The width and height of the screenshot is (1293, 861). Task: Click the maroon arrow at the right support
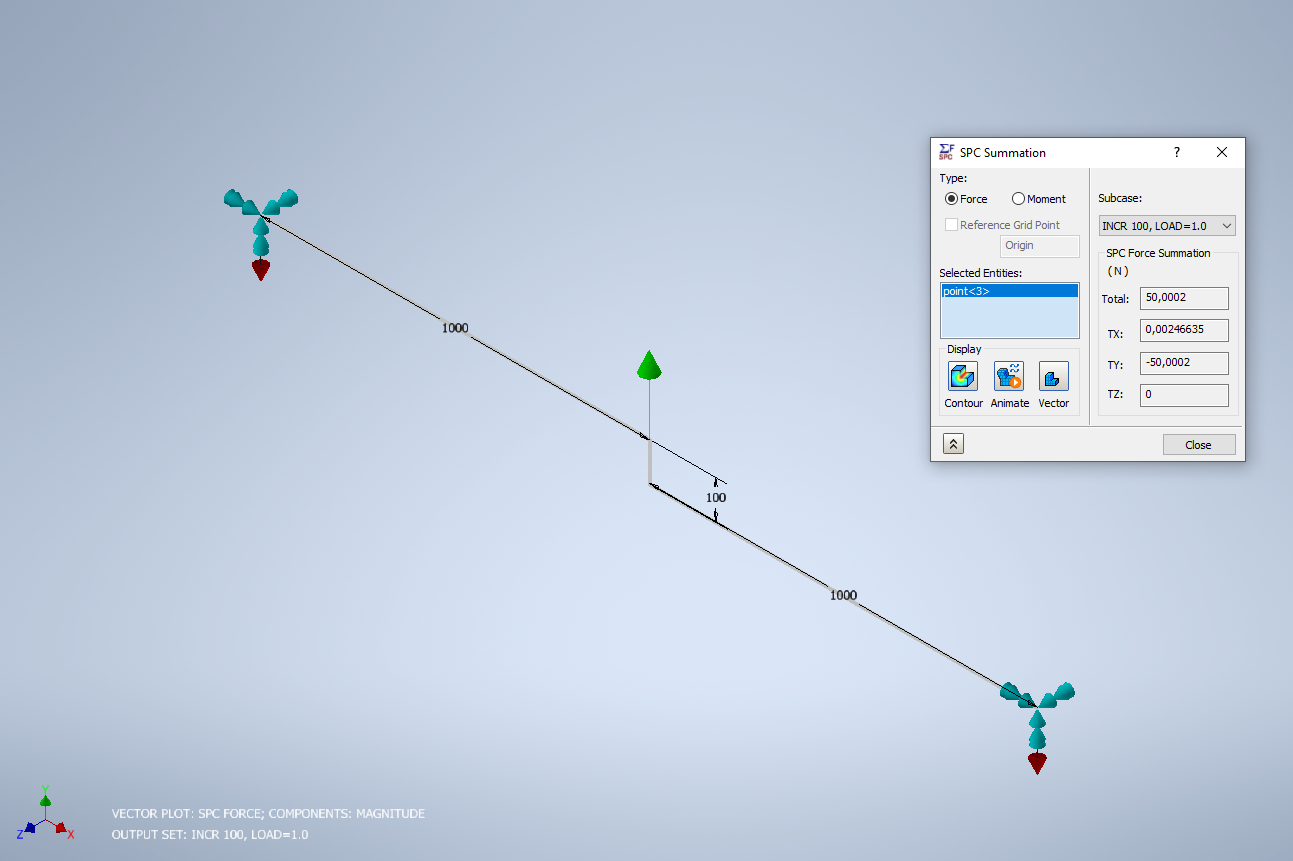1037,761
